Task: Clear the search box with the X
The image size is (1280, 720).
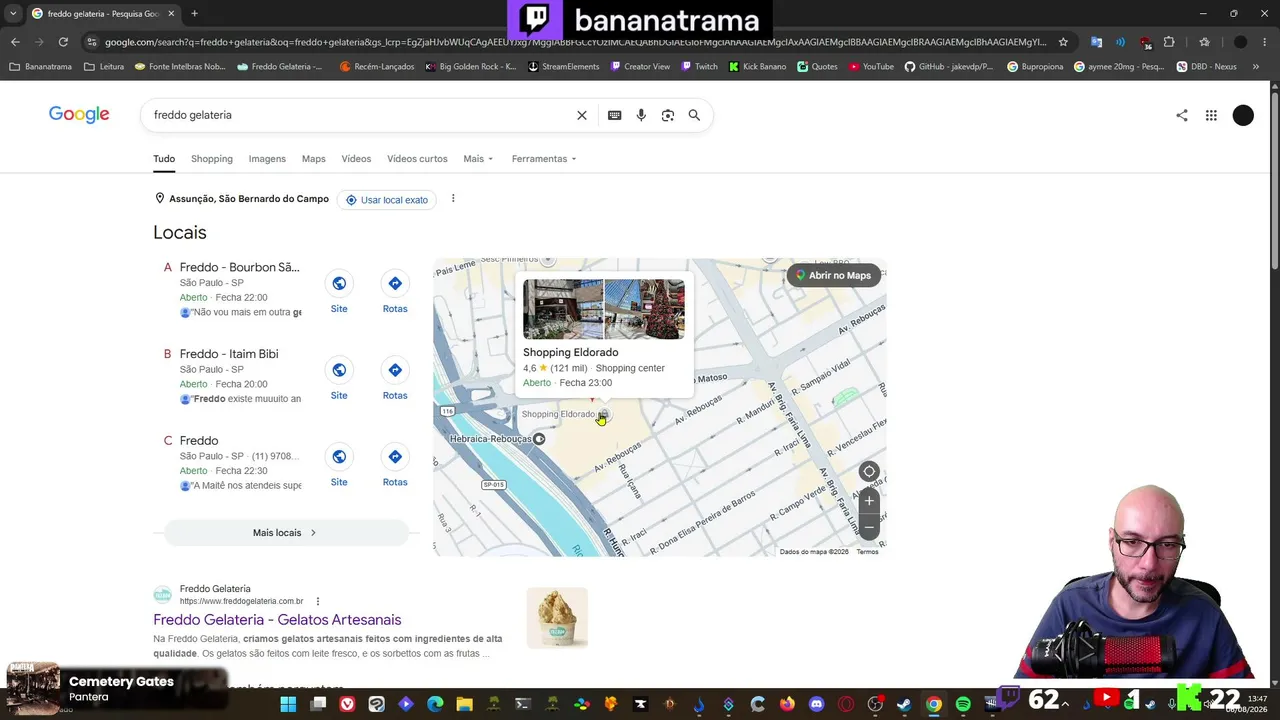Action: pos(582,115)
